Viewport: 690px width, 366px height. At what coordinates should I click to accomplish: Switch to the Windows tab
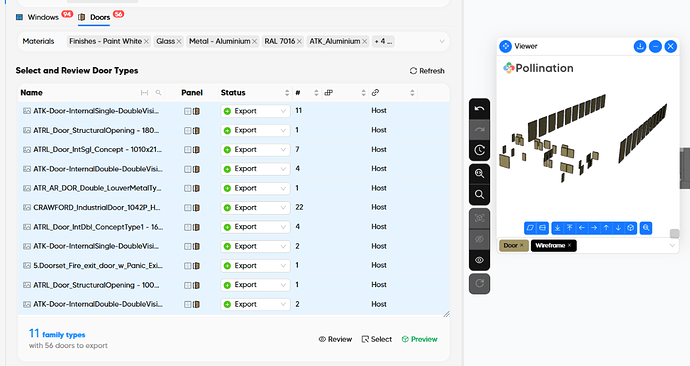click(43, 17)
